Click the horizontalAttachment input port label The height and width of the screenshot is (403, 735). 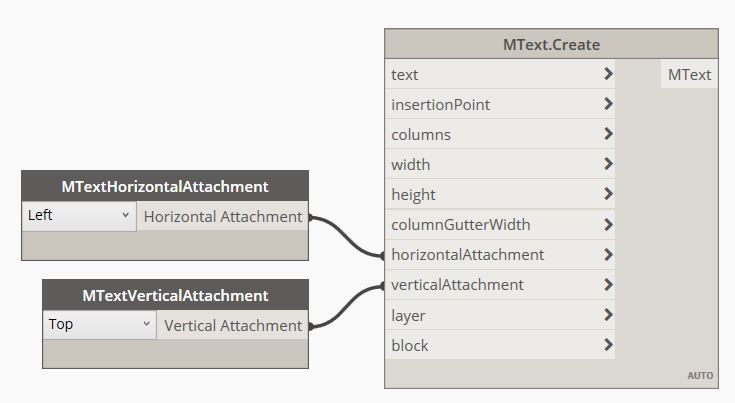[x=468, y=254]
